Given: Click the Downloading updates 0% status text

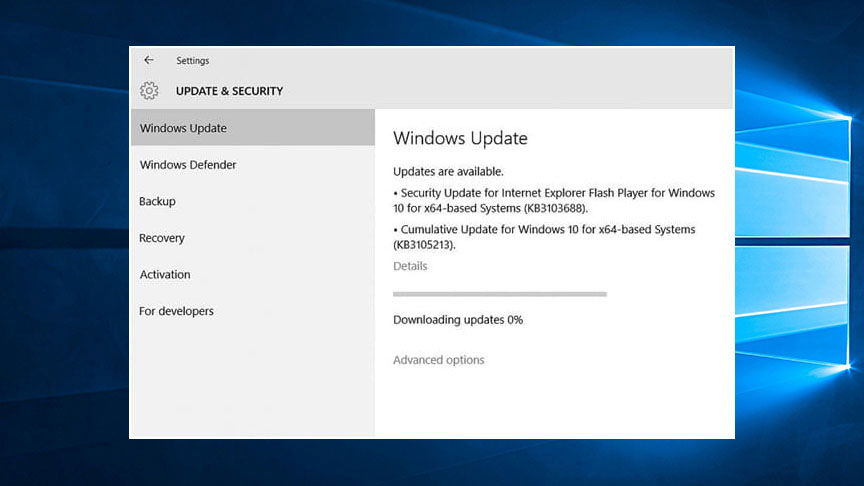Looking at the screenshot, I should (458, 320).
